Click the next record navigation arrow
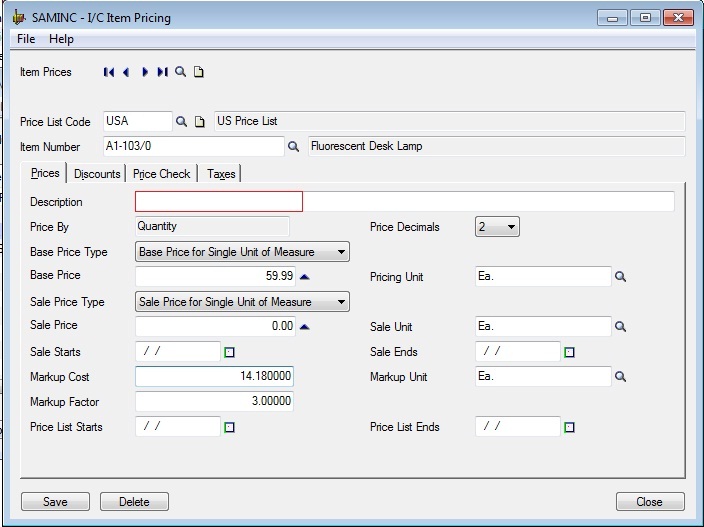The width and height of the screenshot is (704, 527). click(x=145, y=72)
